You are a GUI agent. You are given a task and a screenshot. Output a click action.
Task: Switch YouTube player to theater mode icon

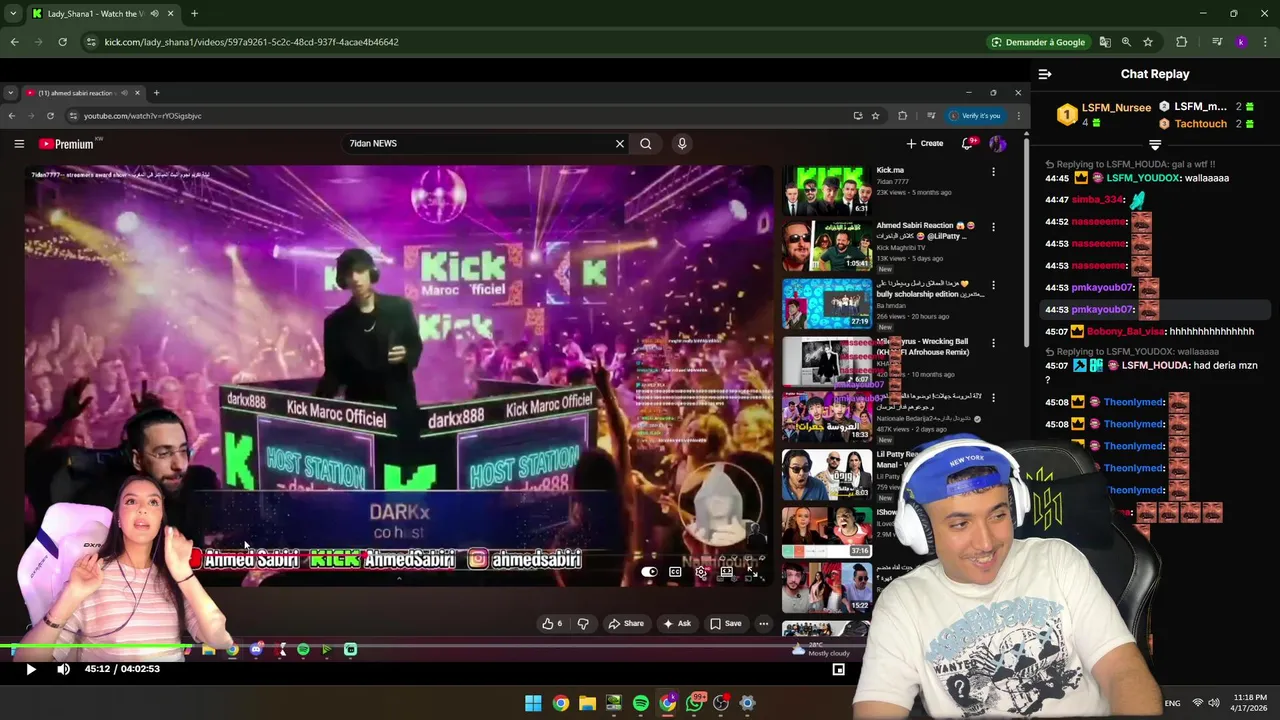pyautogui.click(x=727, y=572)
